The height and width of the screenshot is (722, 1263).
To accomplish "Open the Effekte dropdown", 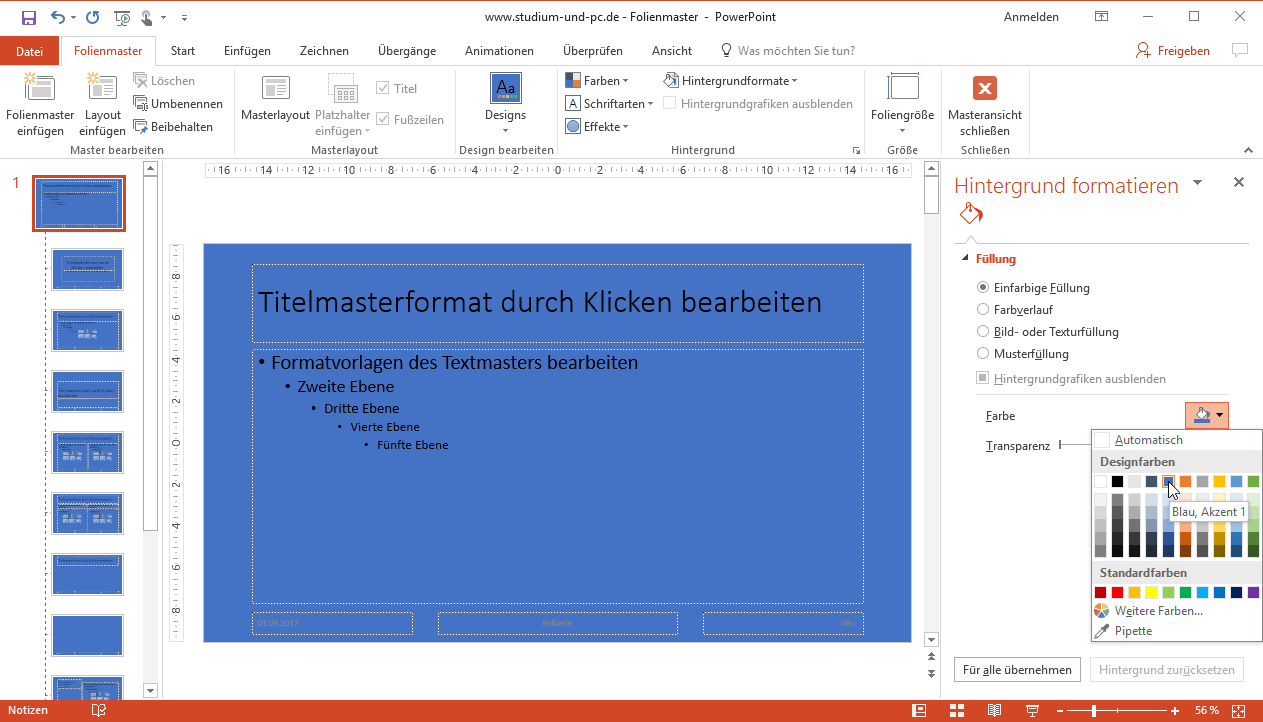I will pyautogui.click(x=598, y=127).
